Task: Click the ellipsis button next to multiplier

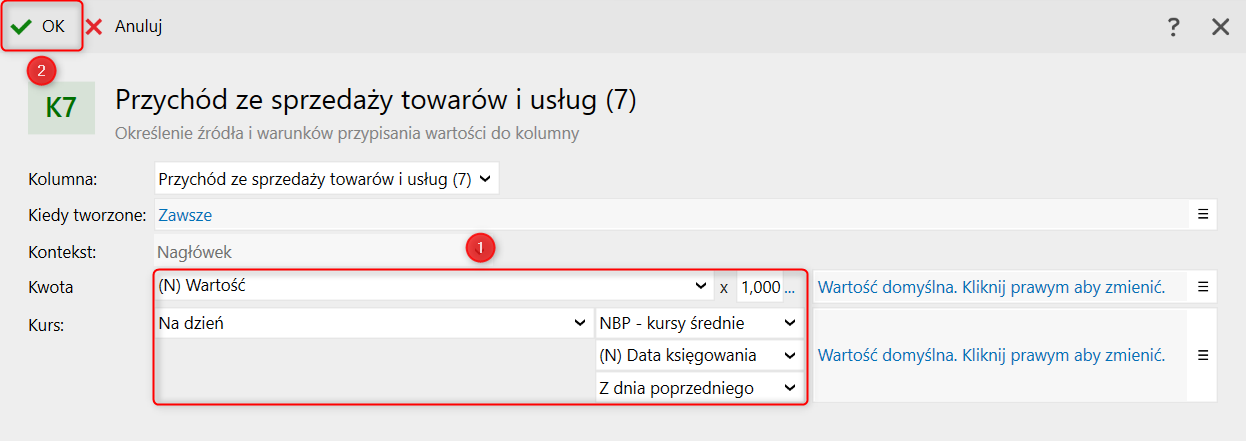Action: click(x=790, y=287)
